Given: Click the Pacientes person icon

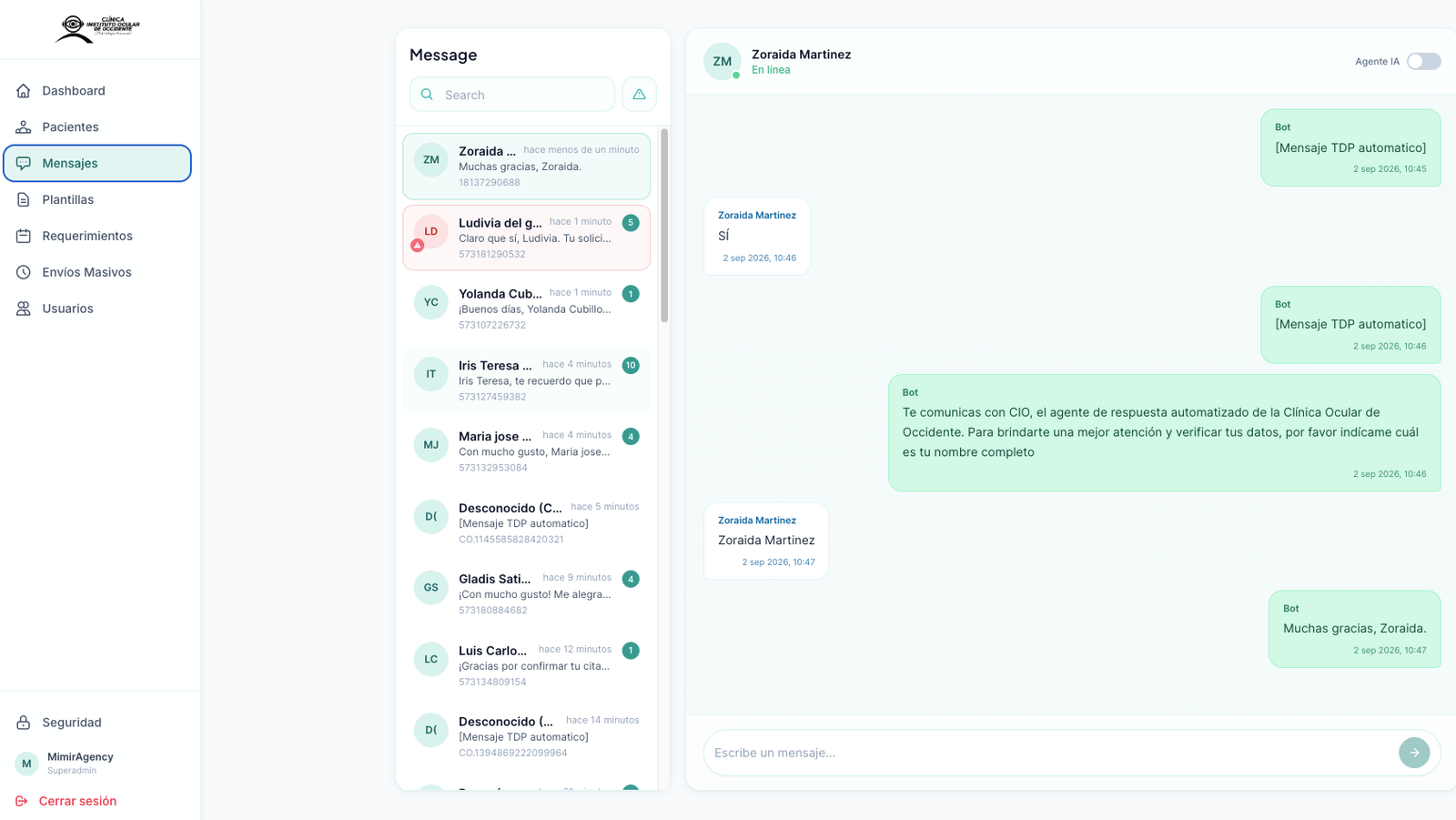Looking at the screenshot, I should coord(24,127).
